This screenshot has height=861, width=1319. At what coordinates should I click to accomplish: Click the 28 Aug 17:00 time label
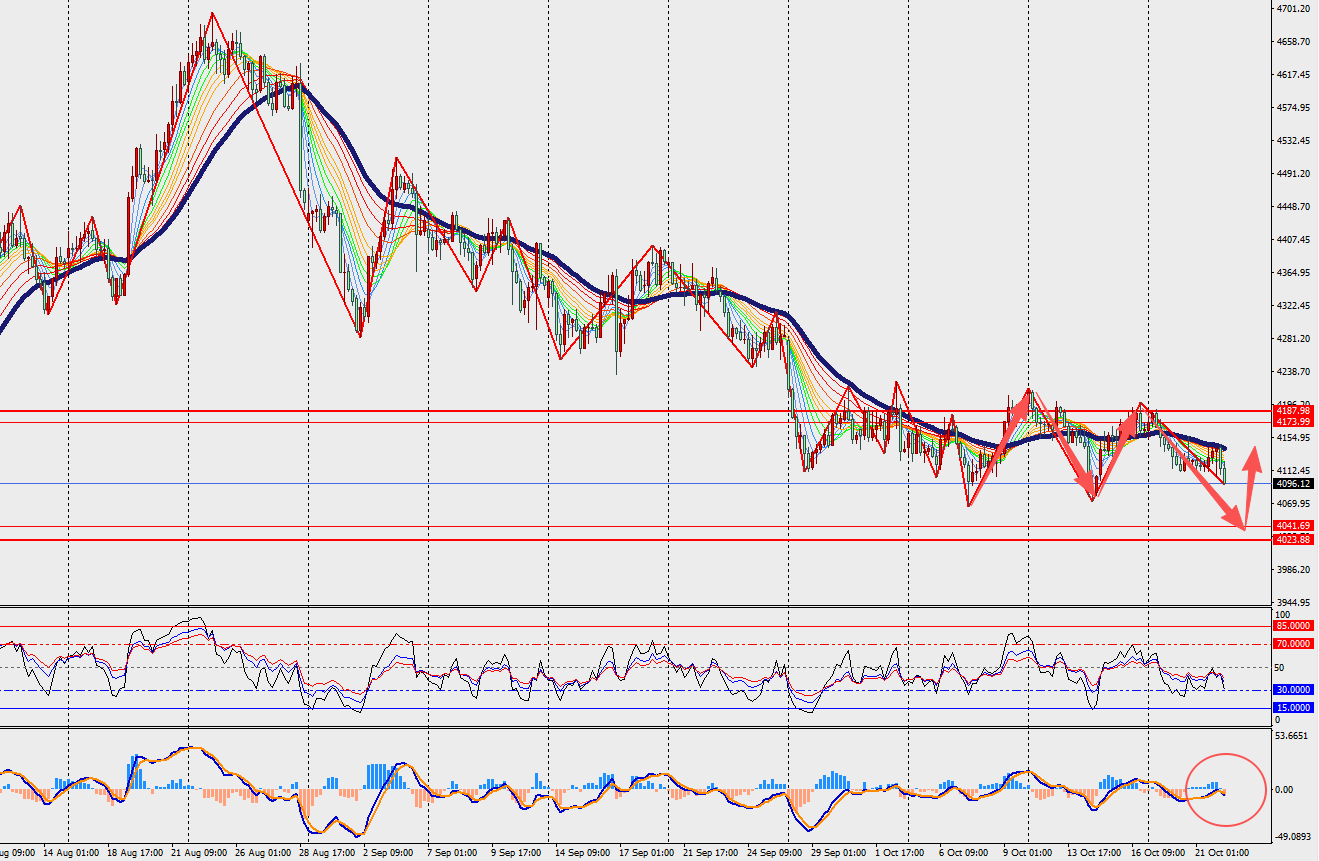(325, 853)
